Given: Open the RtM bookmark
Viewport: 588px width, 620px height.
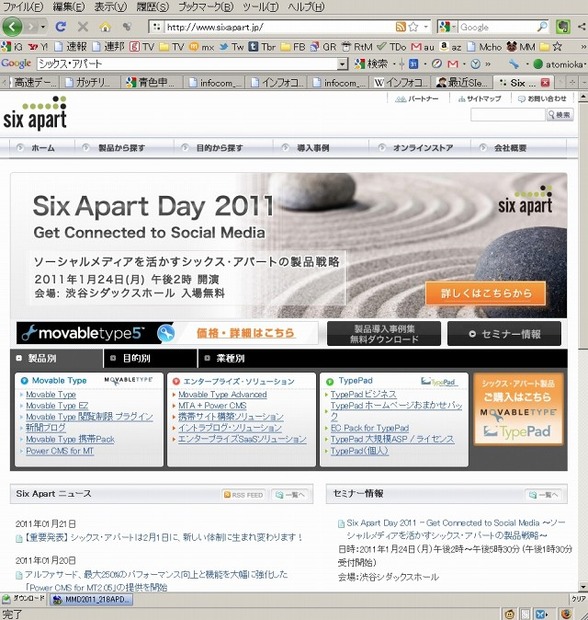Looking at the screenshot, I should 357,47.
